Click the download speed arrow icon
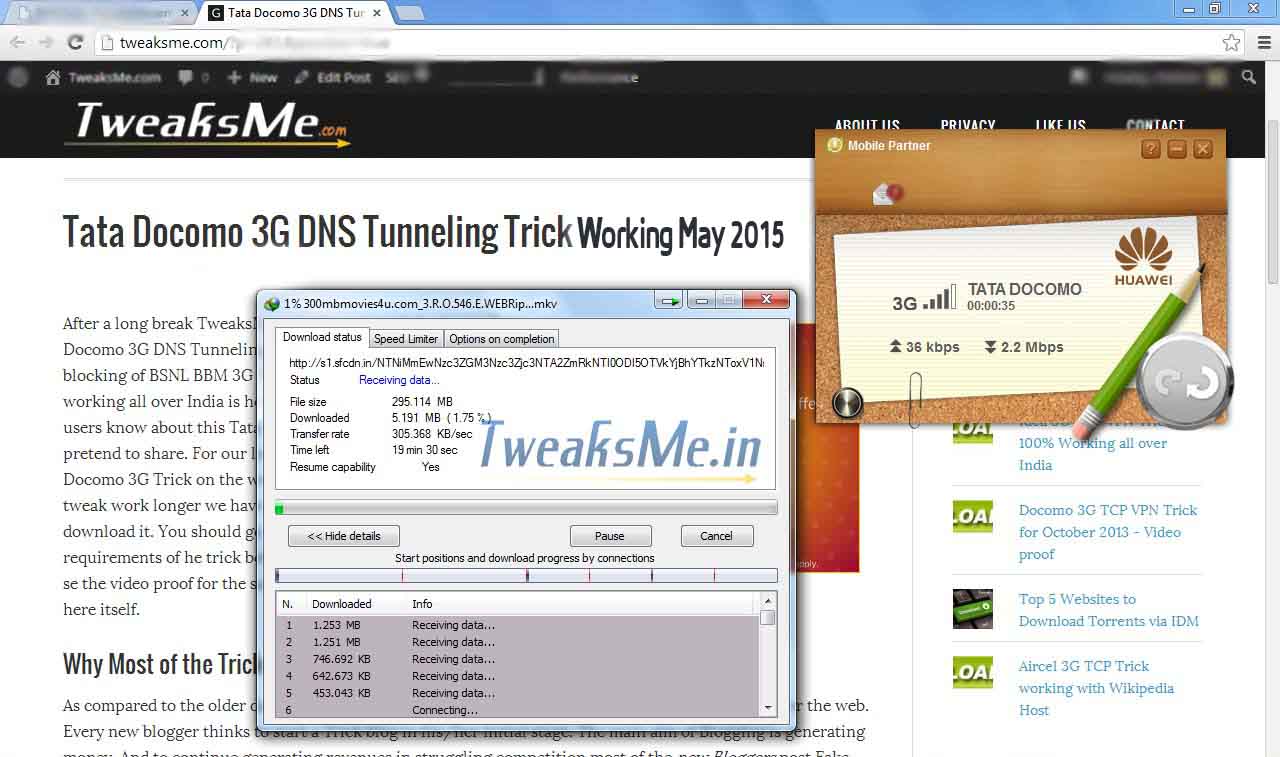Viewport: 1280px width, 757px height. click(990, 347)
